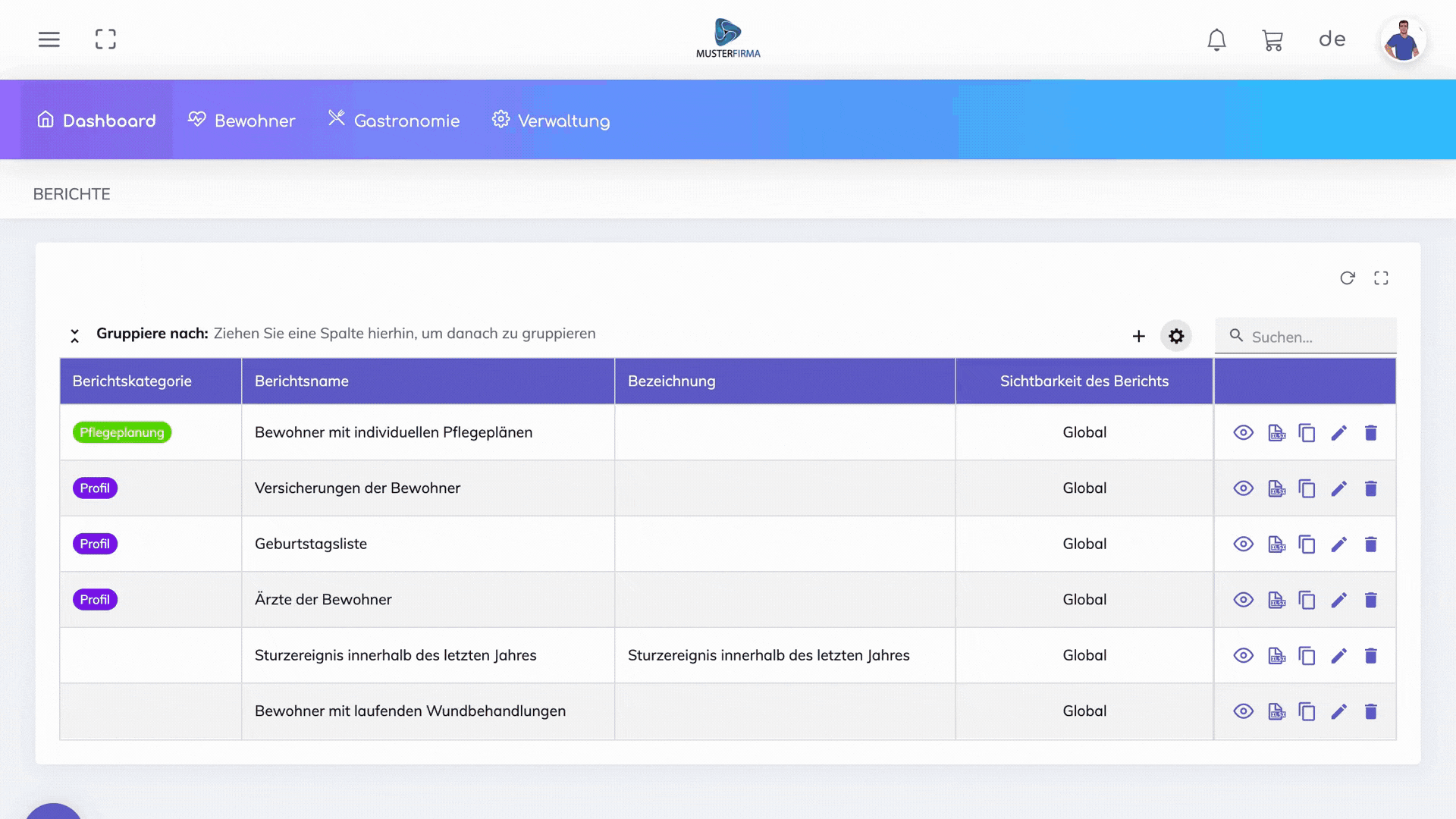Toggle browser fullscreen icon in header
1456x819 pixels.
pos(105,39)
